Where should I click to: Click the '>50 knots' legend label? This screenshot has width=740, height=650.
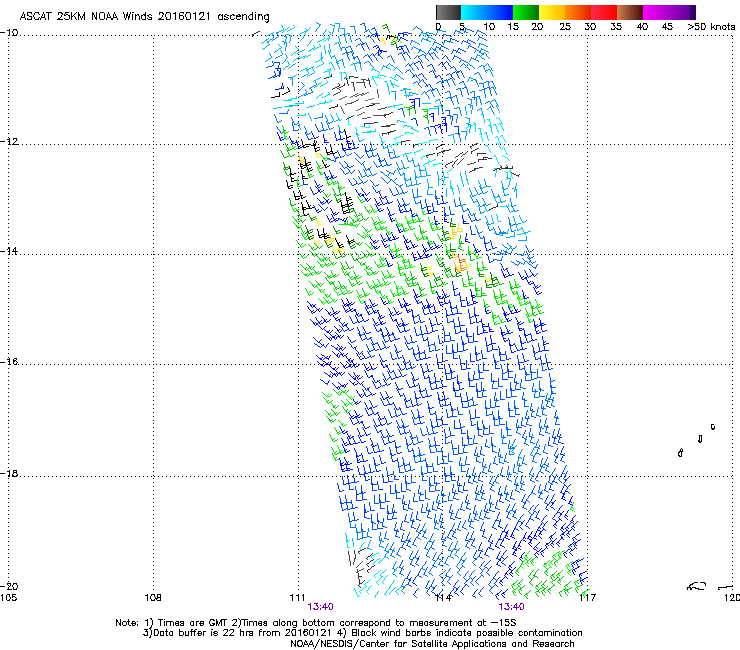(x=711, y=27)
